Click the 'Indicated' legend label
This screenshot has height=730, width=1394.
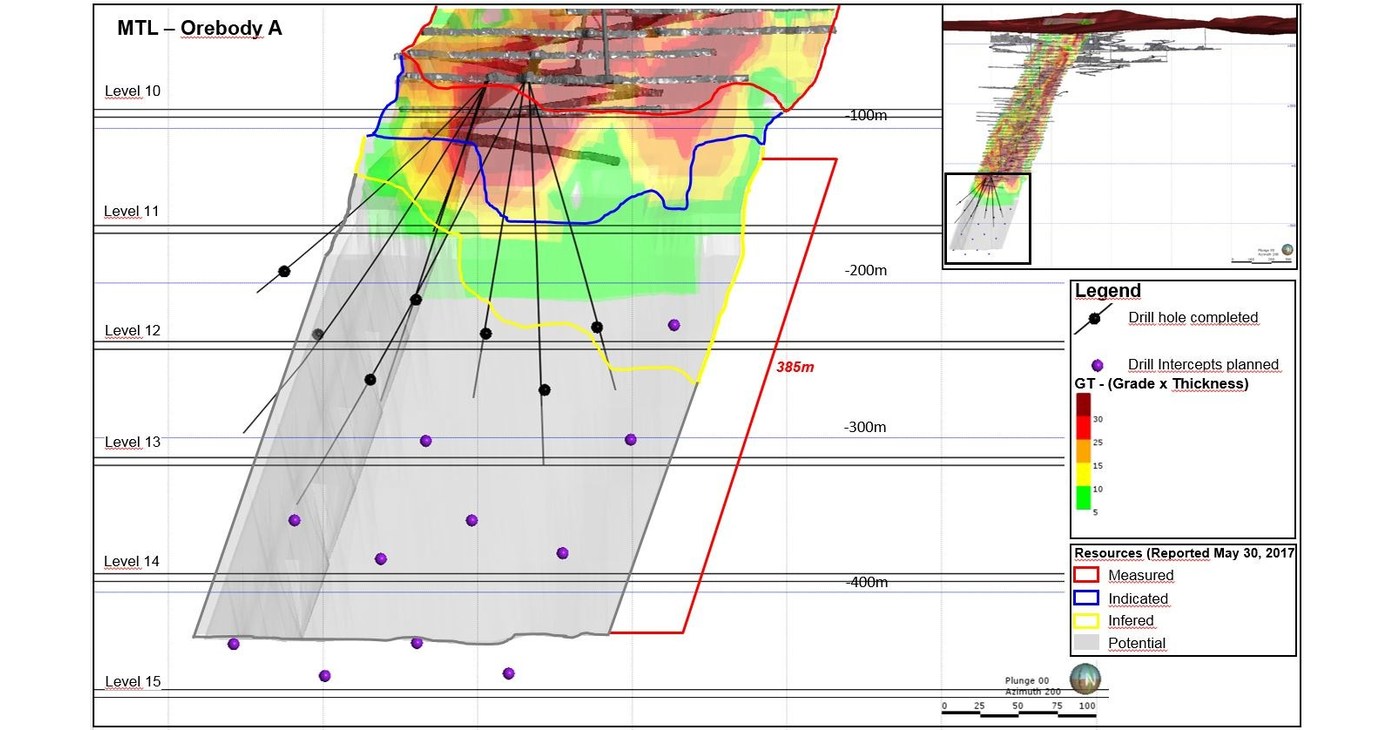(x=1138, y=599)
